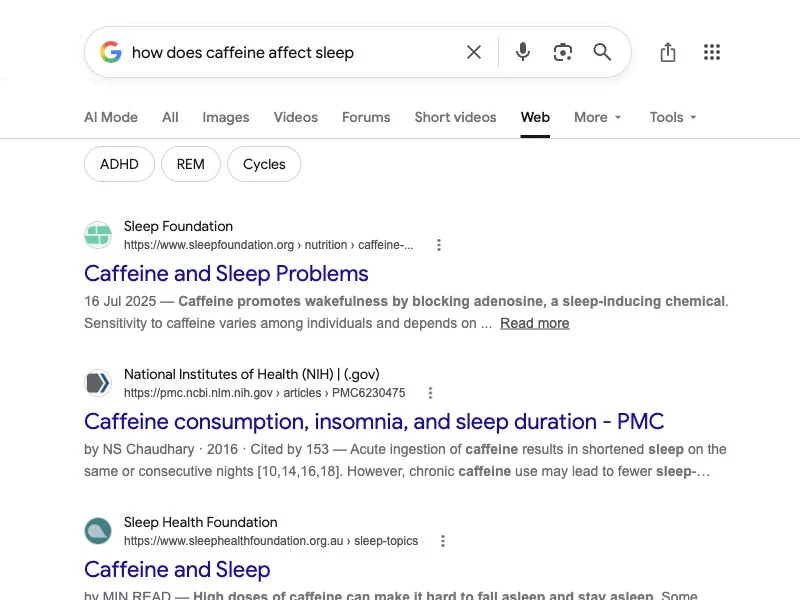Open the Caffeine and Sleep result
Viewport: 800px width, 600px height.
[x=177, y=570]
